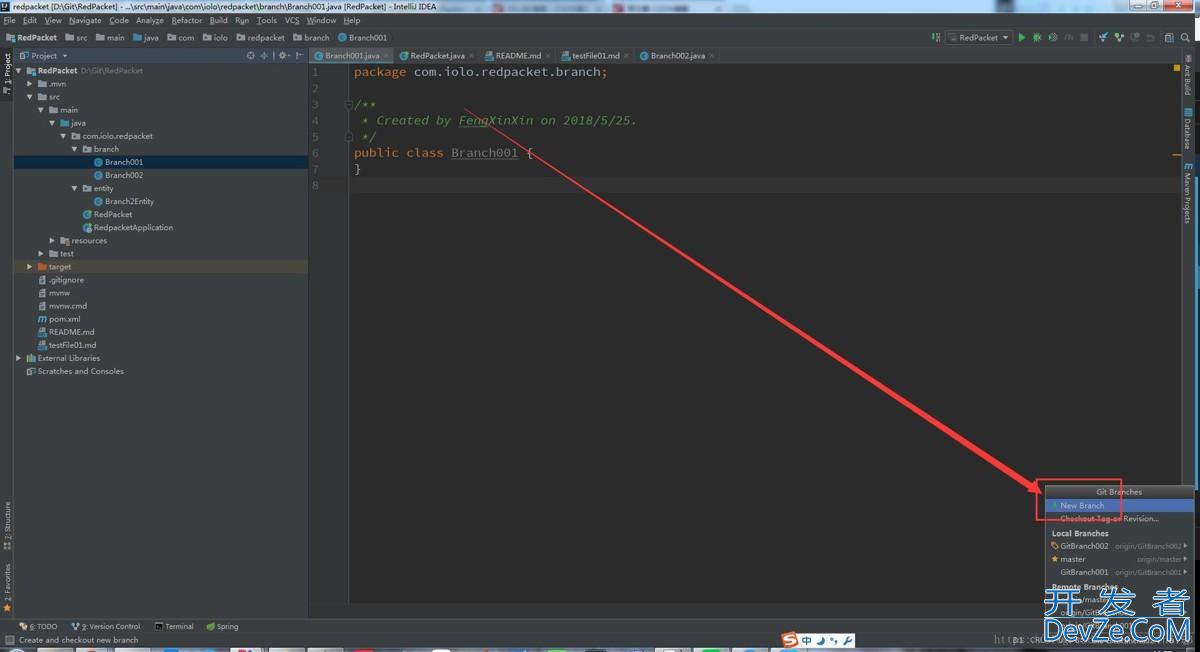Hide the Project panel with the hide icon
This screenshot has height=652, width=1200.
(299, 56)
